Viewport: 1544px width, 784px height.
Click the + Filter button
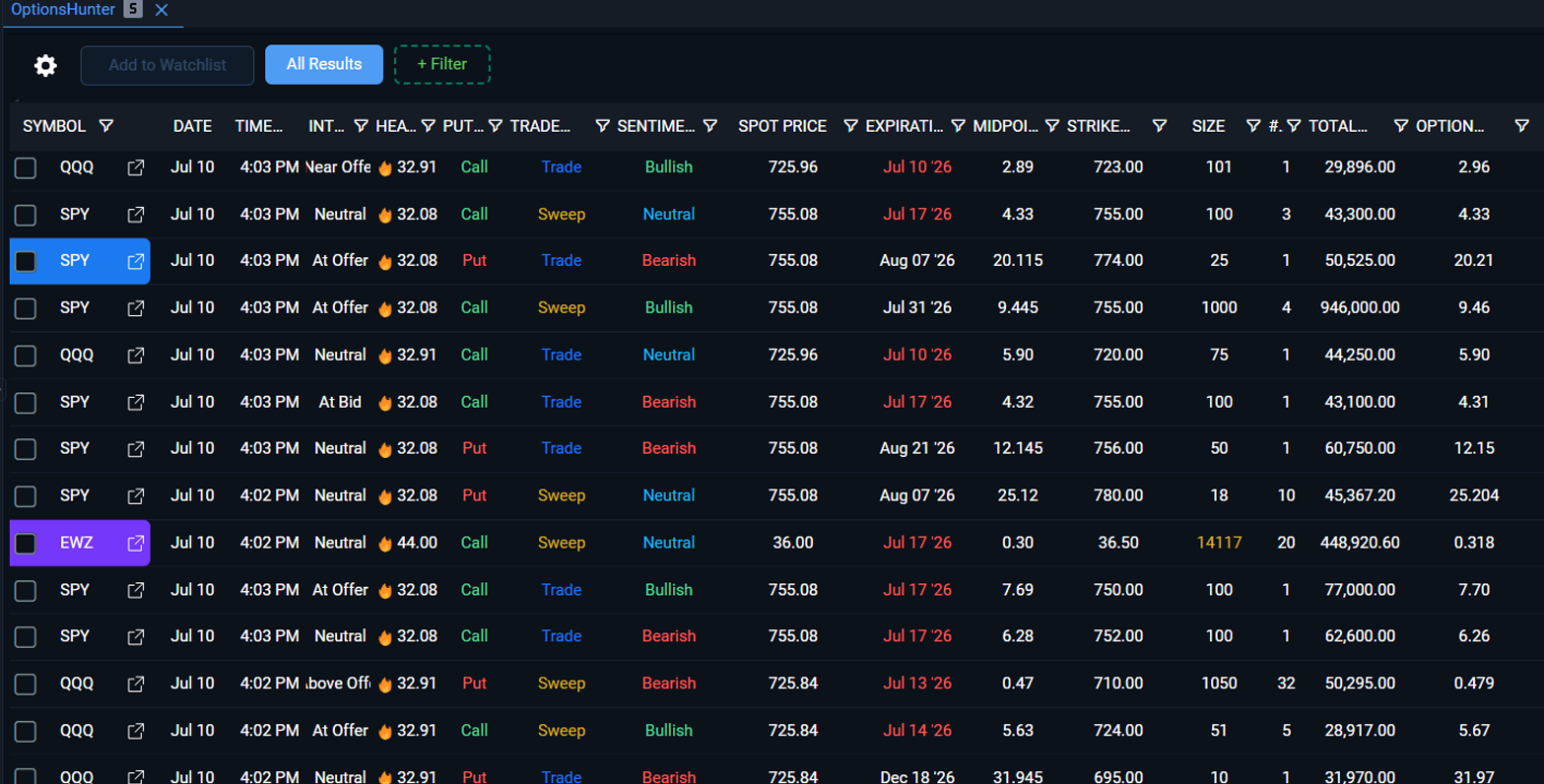pyautogui.click(x=442, y=64)
